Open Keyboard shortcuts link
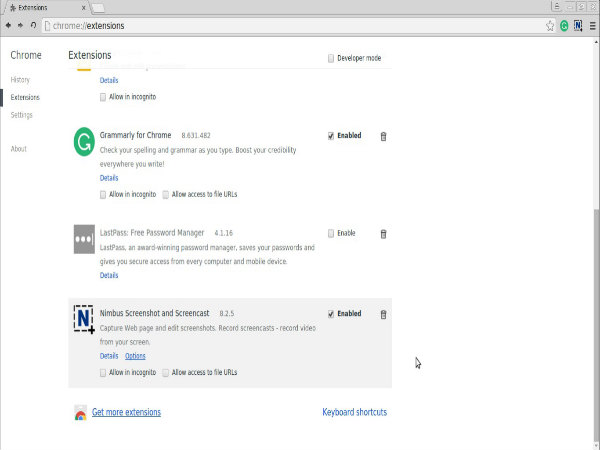 click(354, 412)
